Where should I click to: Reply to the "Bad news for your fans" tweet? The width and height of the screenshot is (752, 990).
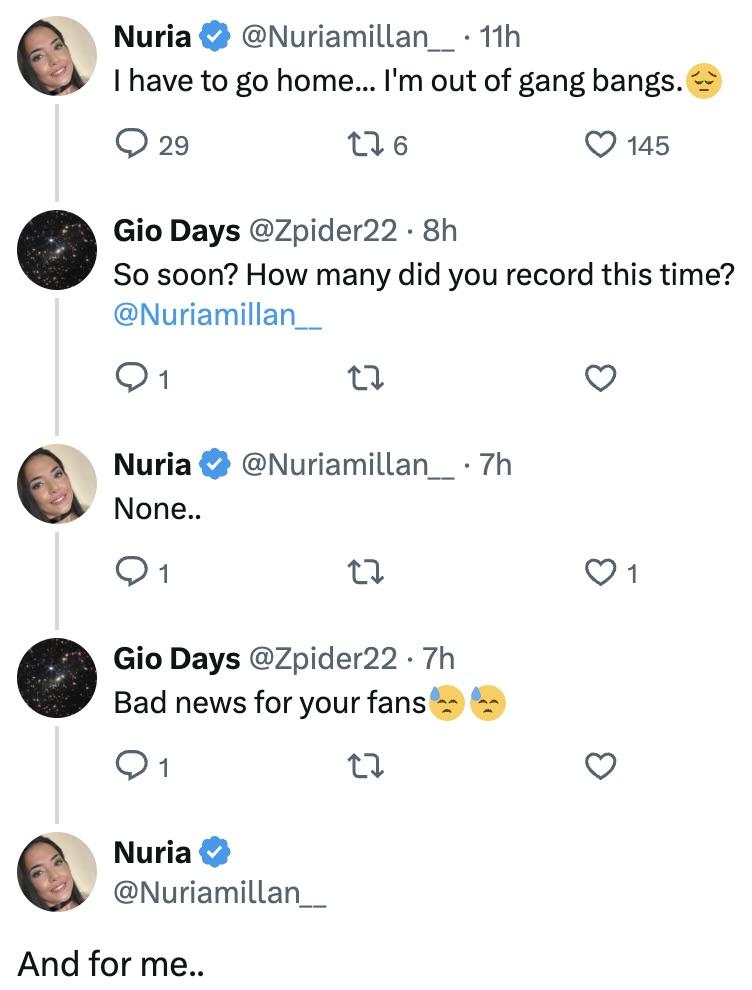coord(133,766)
